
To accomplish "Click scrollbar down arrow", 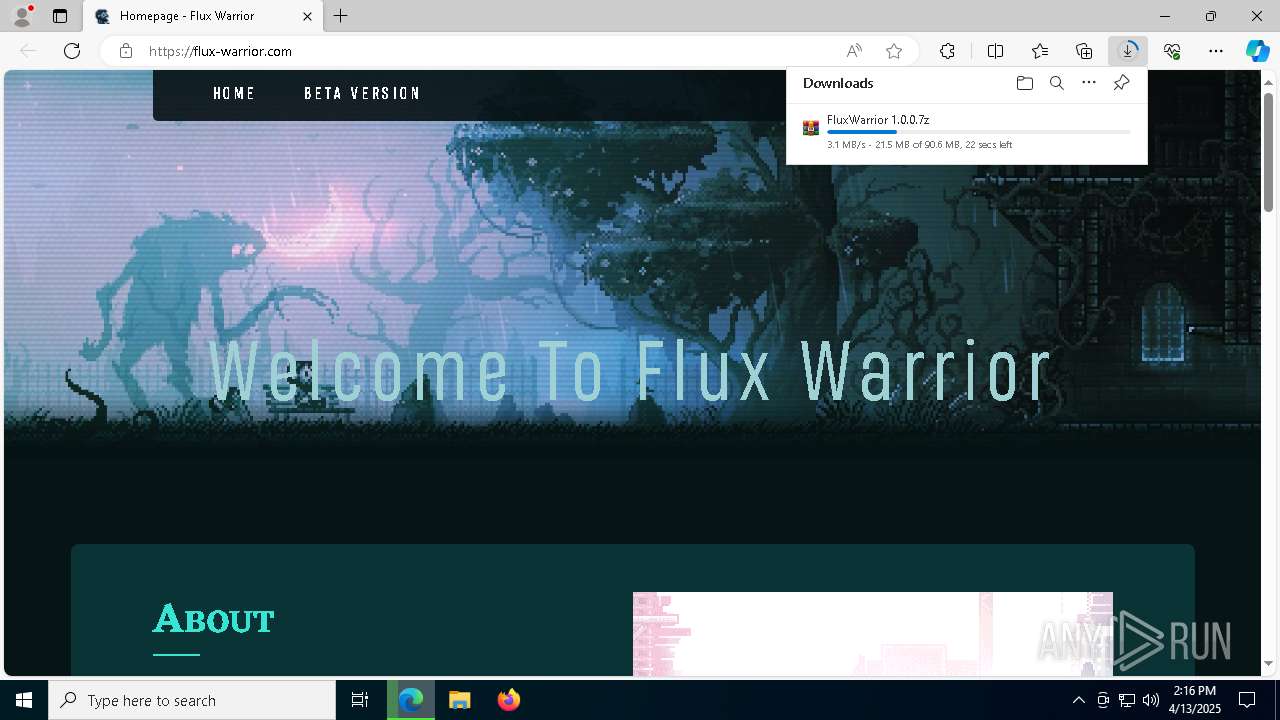I will coord(1269,663).
